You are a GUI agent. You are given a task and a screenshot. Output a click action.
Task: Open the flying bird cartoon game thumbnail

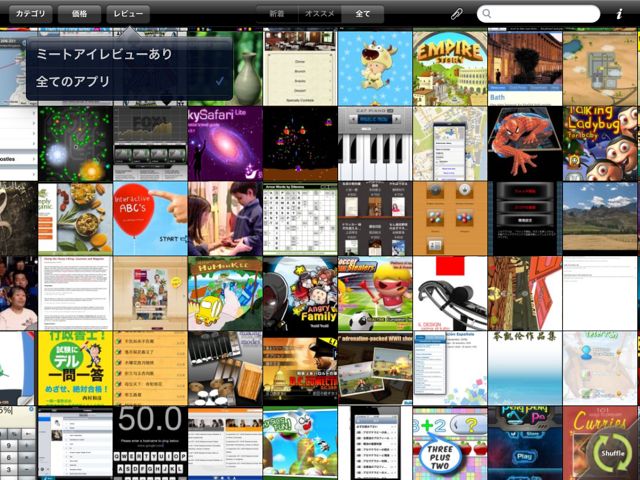coord(300,443)
